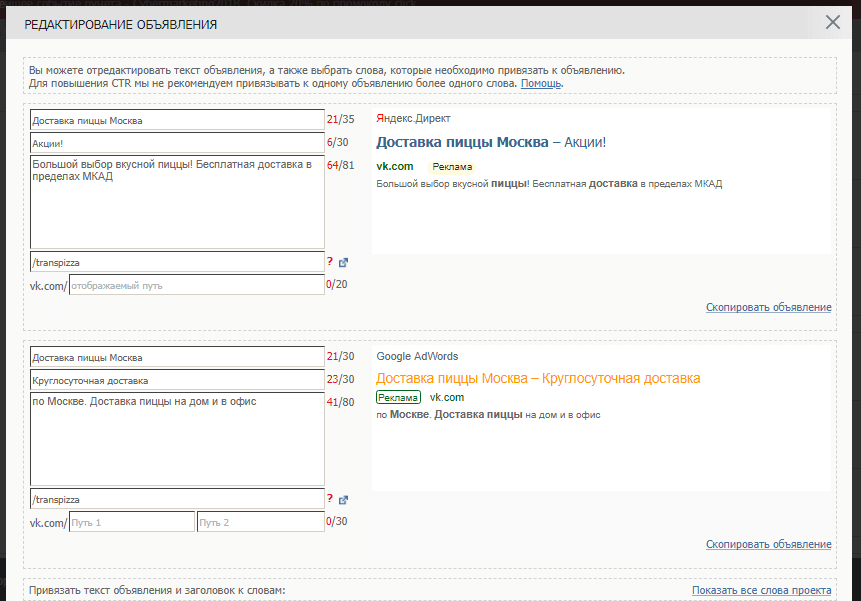Click the Google ad /transpizza URL field

(x=176, y=499)
